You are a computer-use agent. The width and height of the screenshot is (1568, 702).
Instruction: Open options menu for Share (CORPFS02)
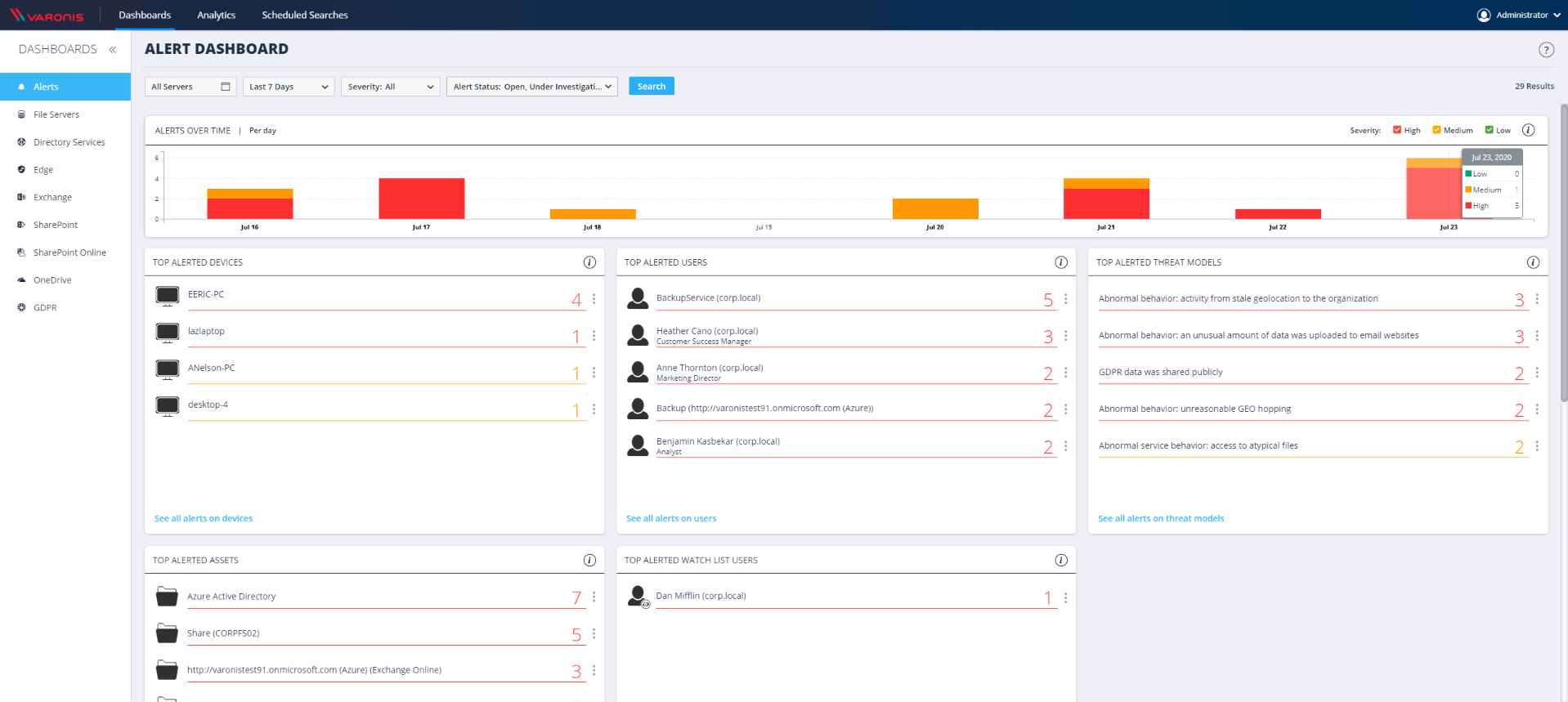(594, 634)
